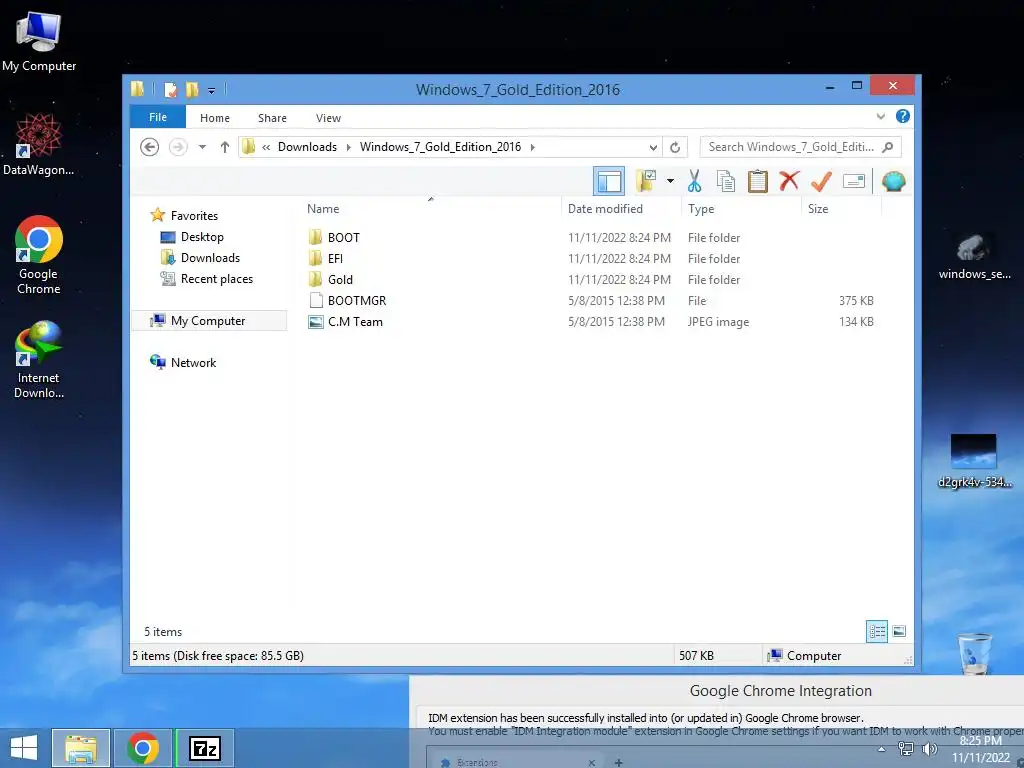Click the orange checkmark Properties icon
The height and width of the screenshot is (768, 1024).
[x=821, y=181]
